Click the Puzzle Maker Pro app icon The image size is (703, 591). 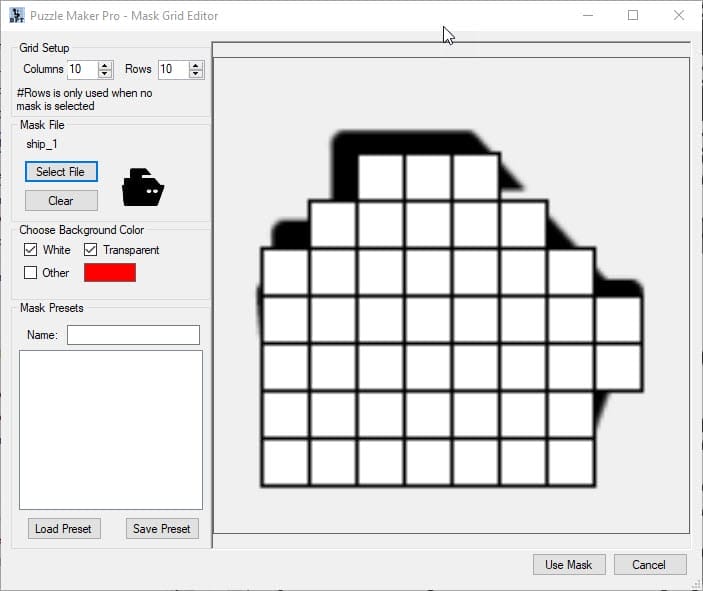16,16
